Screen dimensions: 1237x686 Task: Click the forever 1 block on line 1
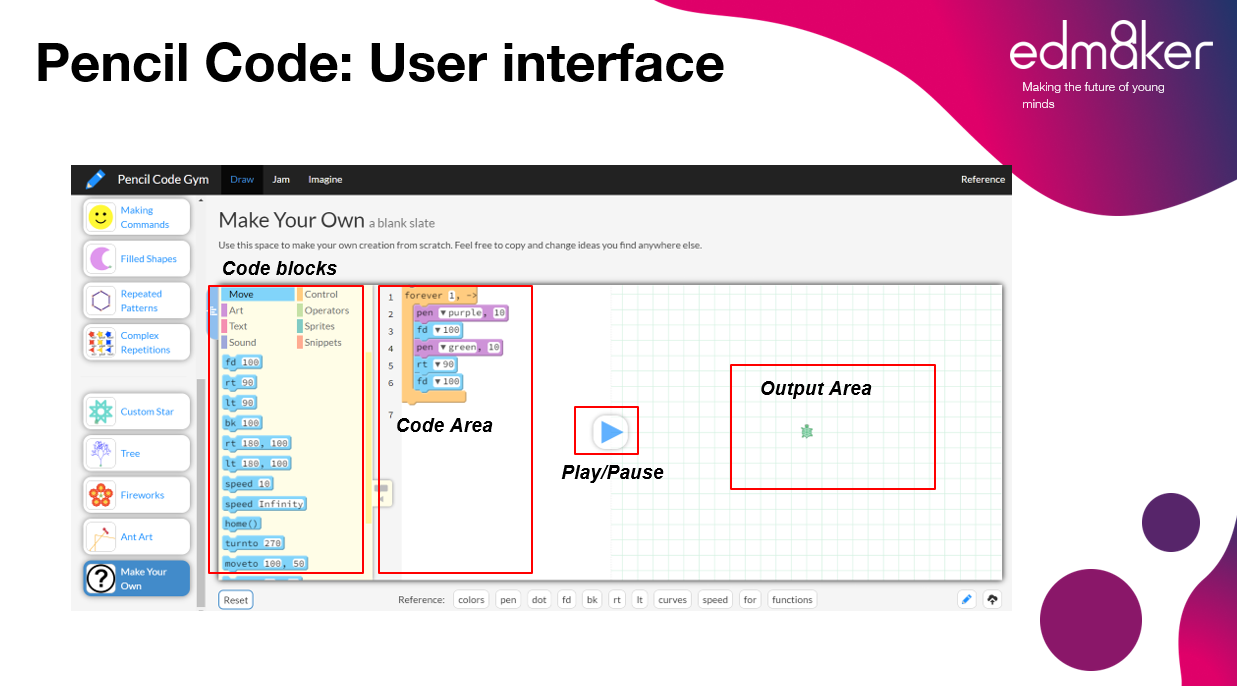(x=440, y=296)
